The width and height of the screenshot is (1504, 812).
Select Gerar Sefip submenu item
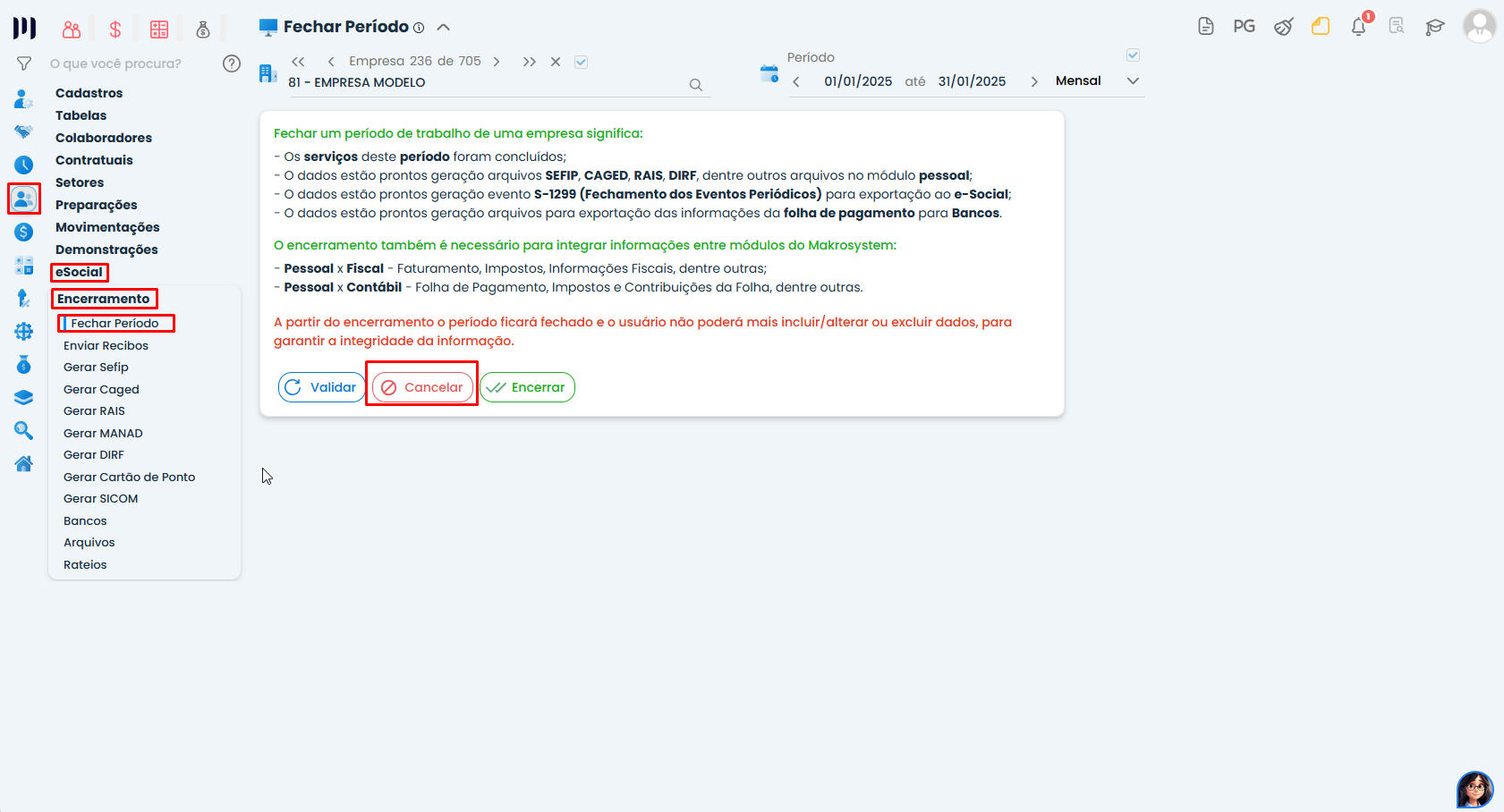tap(97, 367)
